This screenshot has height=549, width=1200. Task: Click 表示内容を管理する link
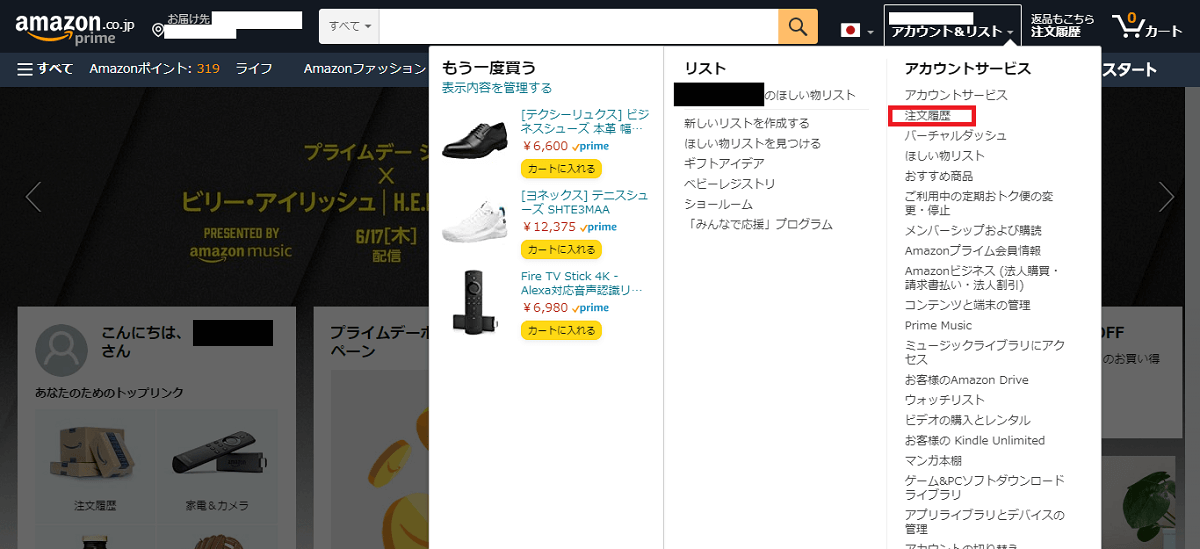(497, 88)
